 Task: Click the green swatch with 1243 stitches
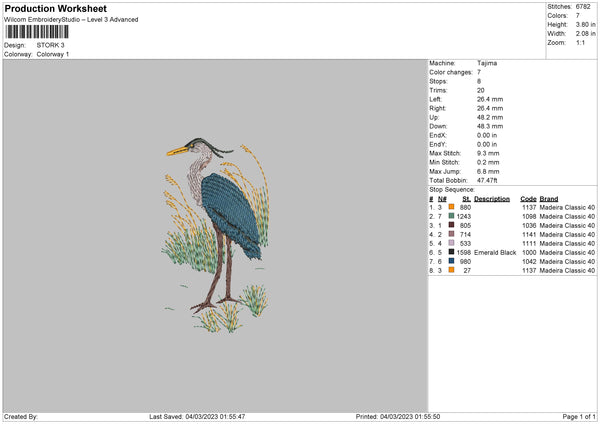(452, 216)
